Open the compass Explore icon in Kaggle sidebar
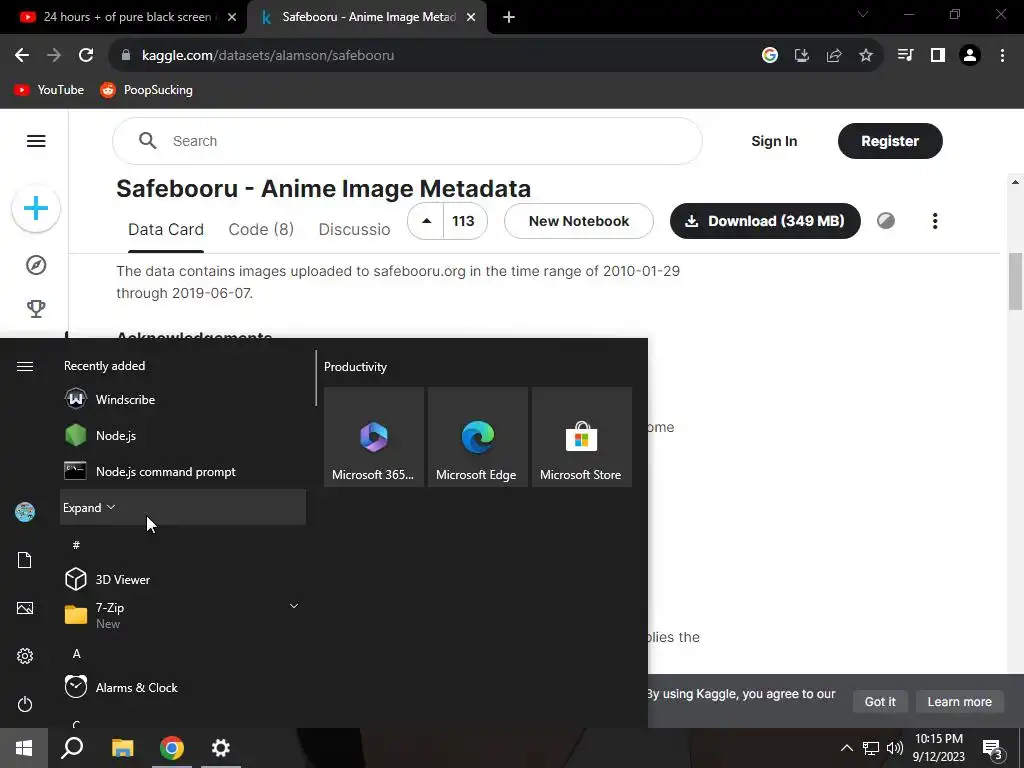The width and height of the screenshot is (1024, 768). click(x=36, y=265)
